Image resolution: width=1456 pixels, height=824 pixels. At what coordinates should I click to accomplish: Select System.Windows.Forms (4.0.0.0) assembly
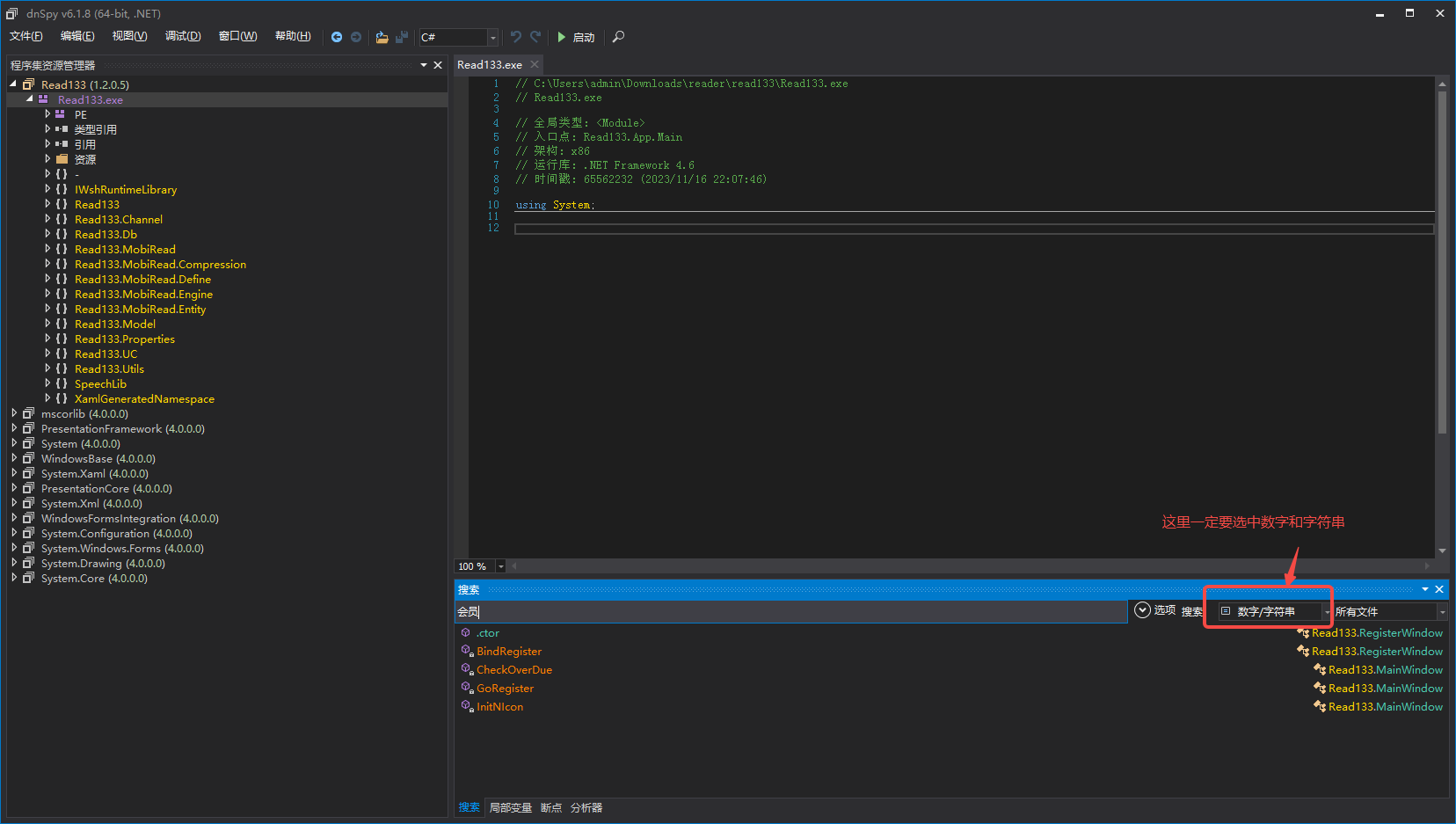pos(122,548)
